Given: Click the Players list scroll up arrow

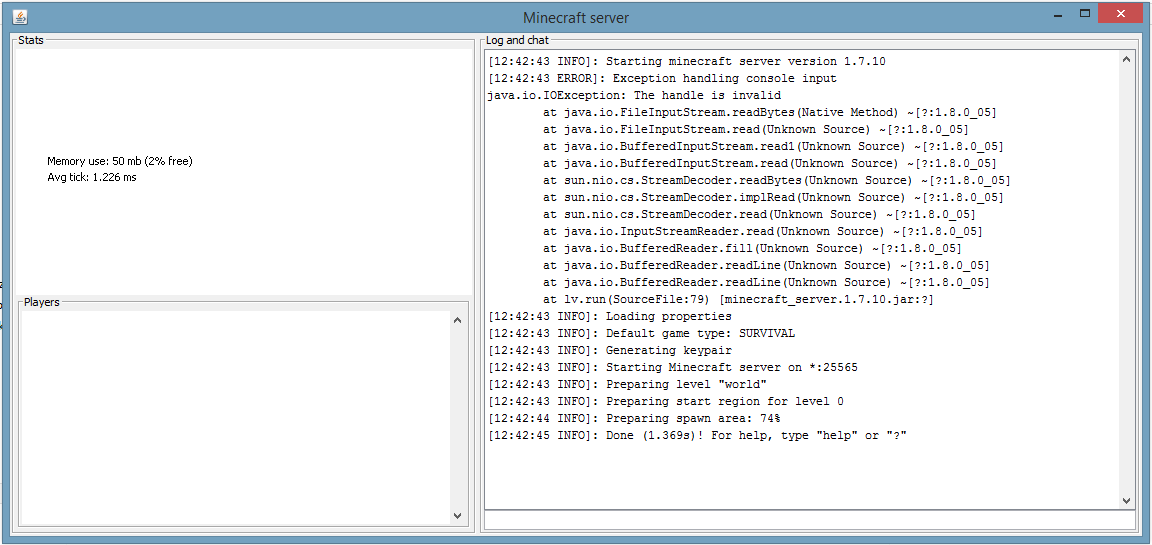Looking at the screenshot, I should coord(457,320).
